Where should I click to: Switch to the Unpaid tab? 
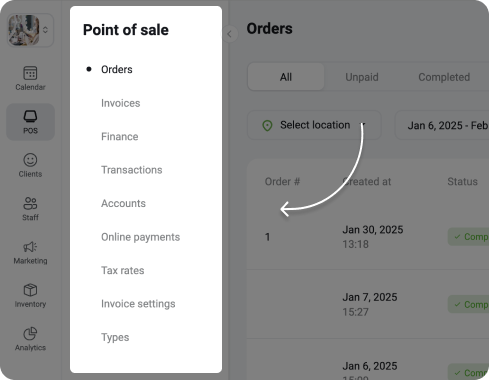pos(362,77)
